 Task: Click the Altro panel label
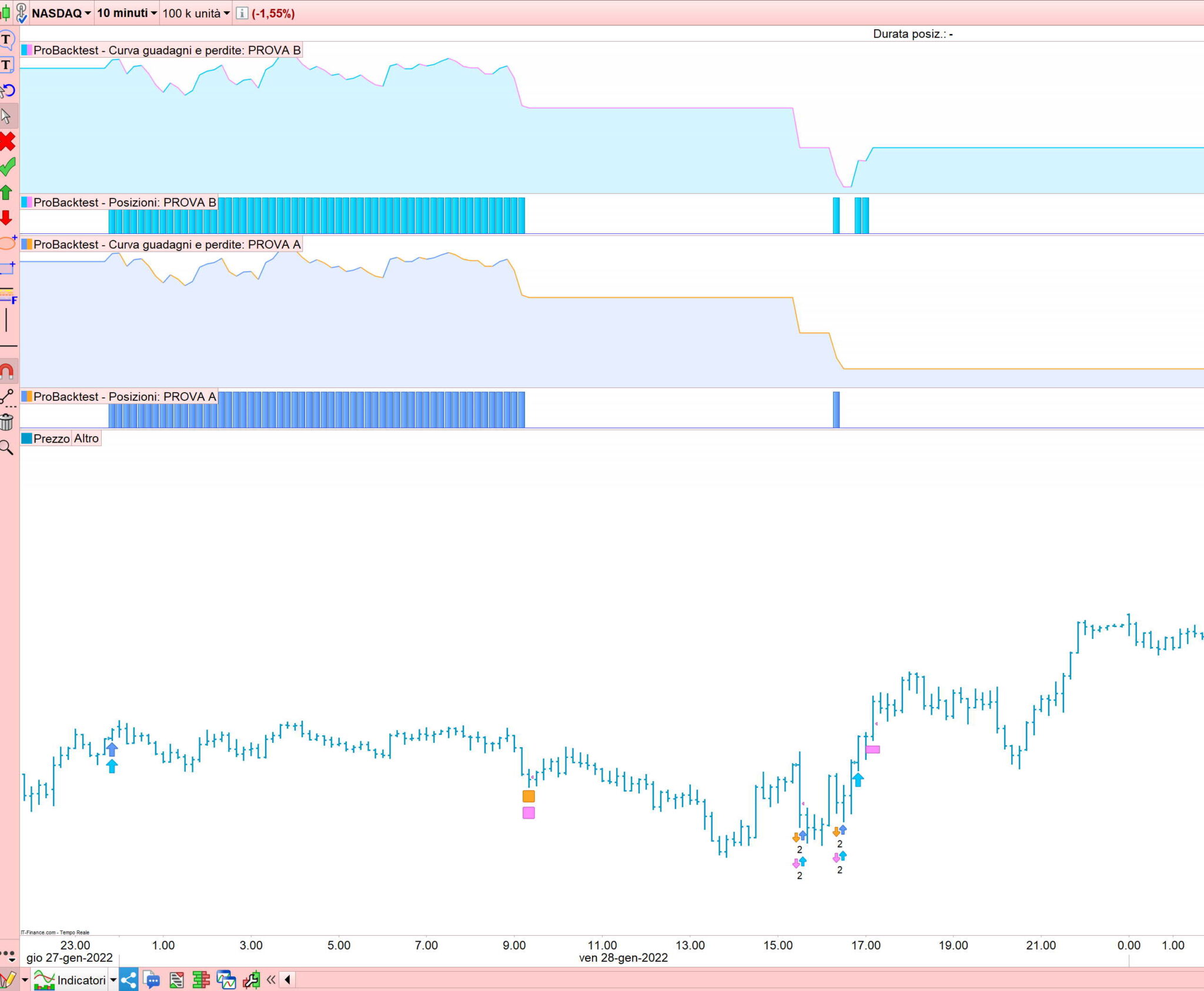[x=86, y=438]
